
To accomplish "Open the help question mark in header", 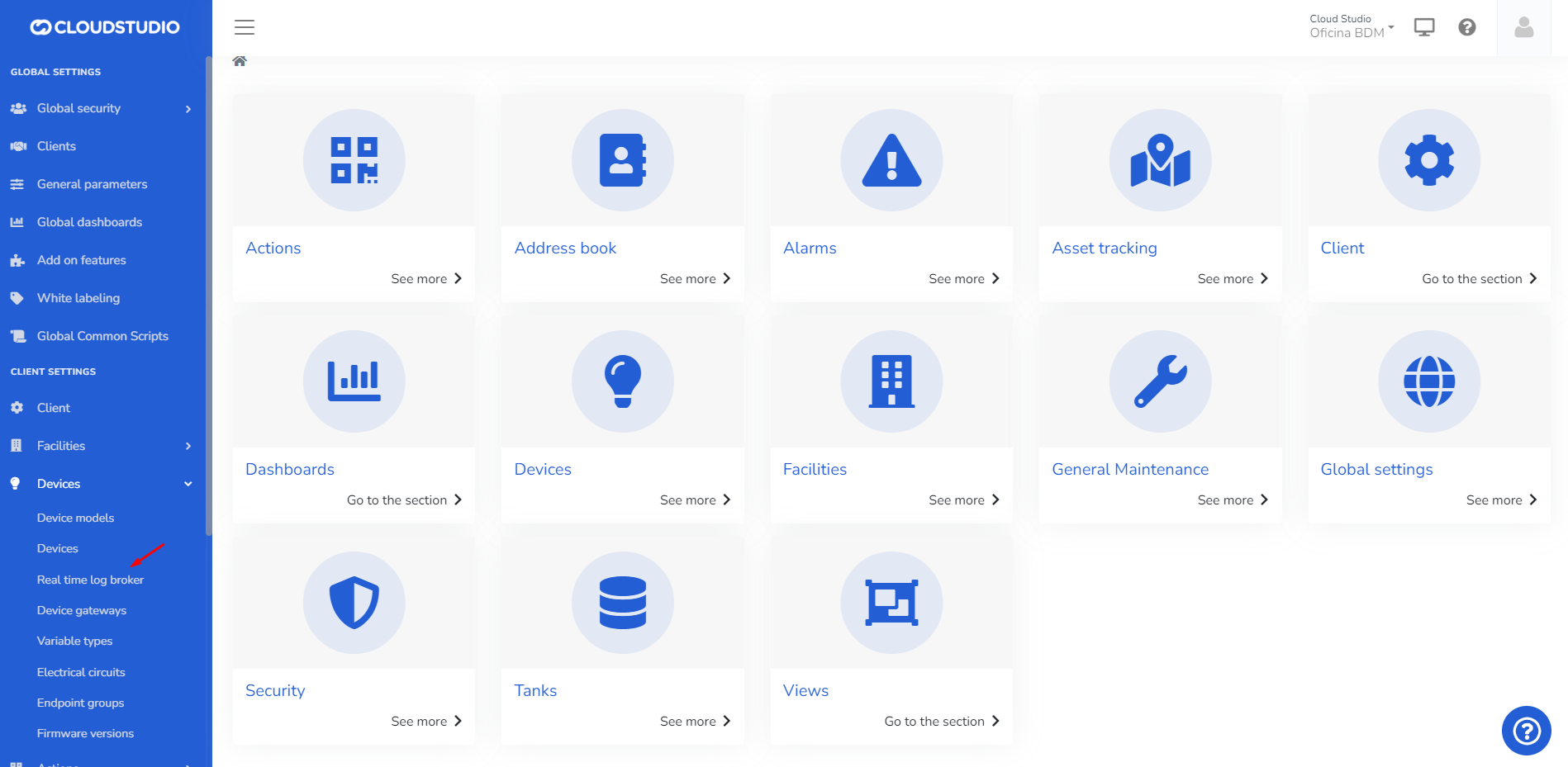I will [1467, 27].
